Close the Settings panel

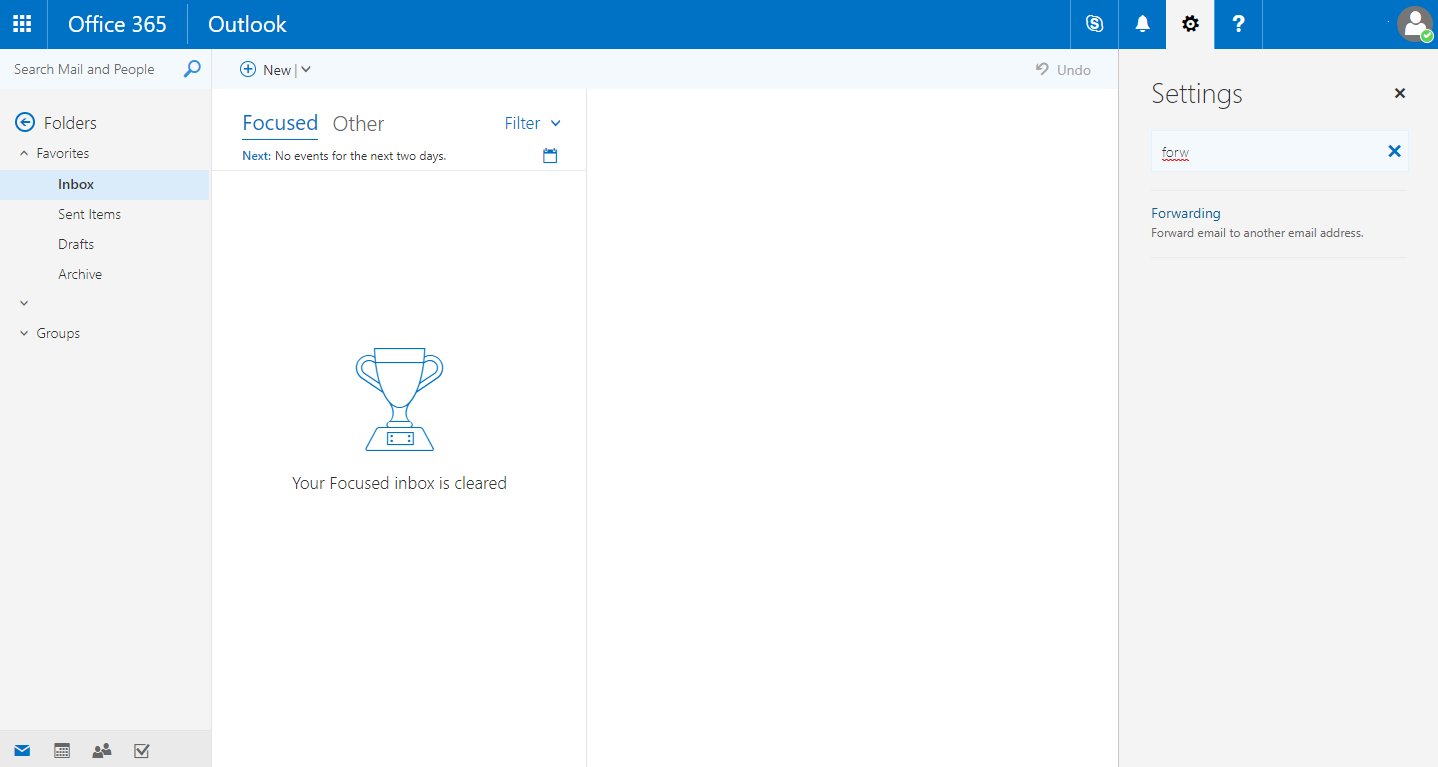click(x=1400, y=93)
